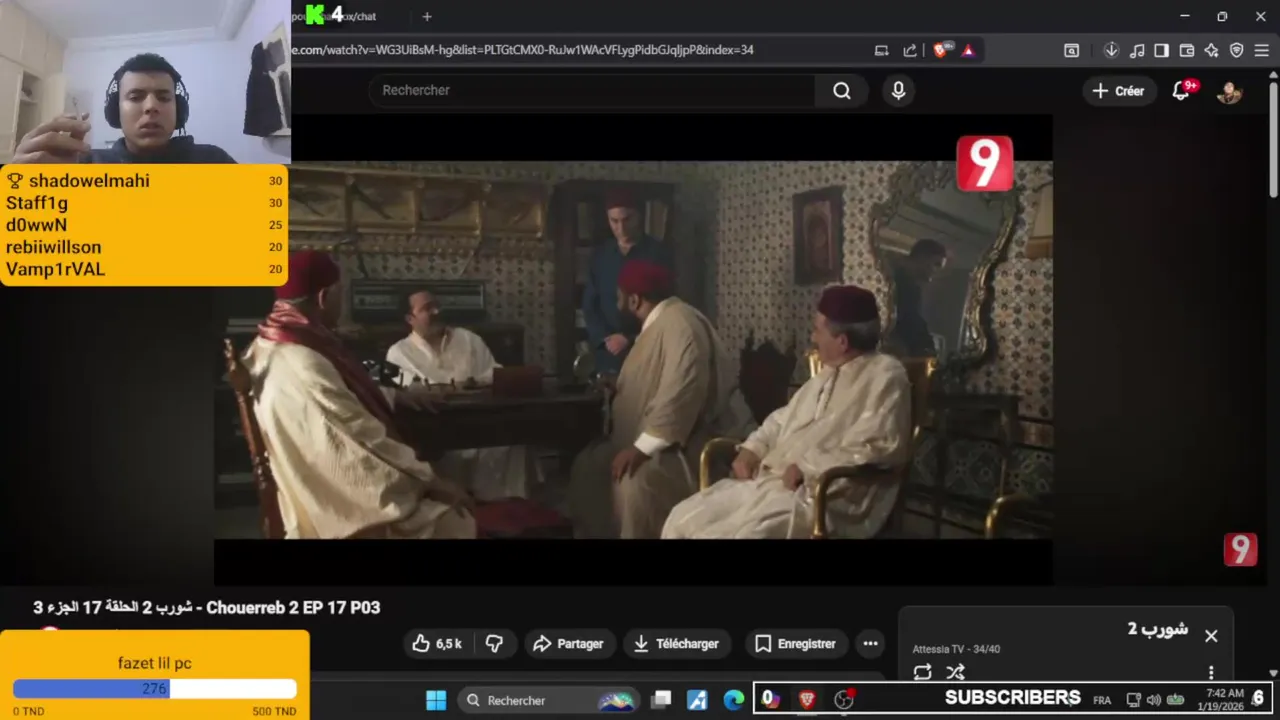Image resolution: width=1280 pixels, height=720 pixels.
Task: Start voice search with the microphone icon
Action: 898,91
